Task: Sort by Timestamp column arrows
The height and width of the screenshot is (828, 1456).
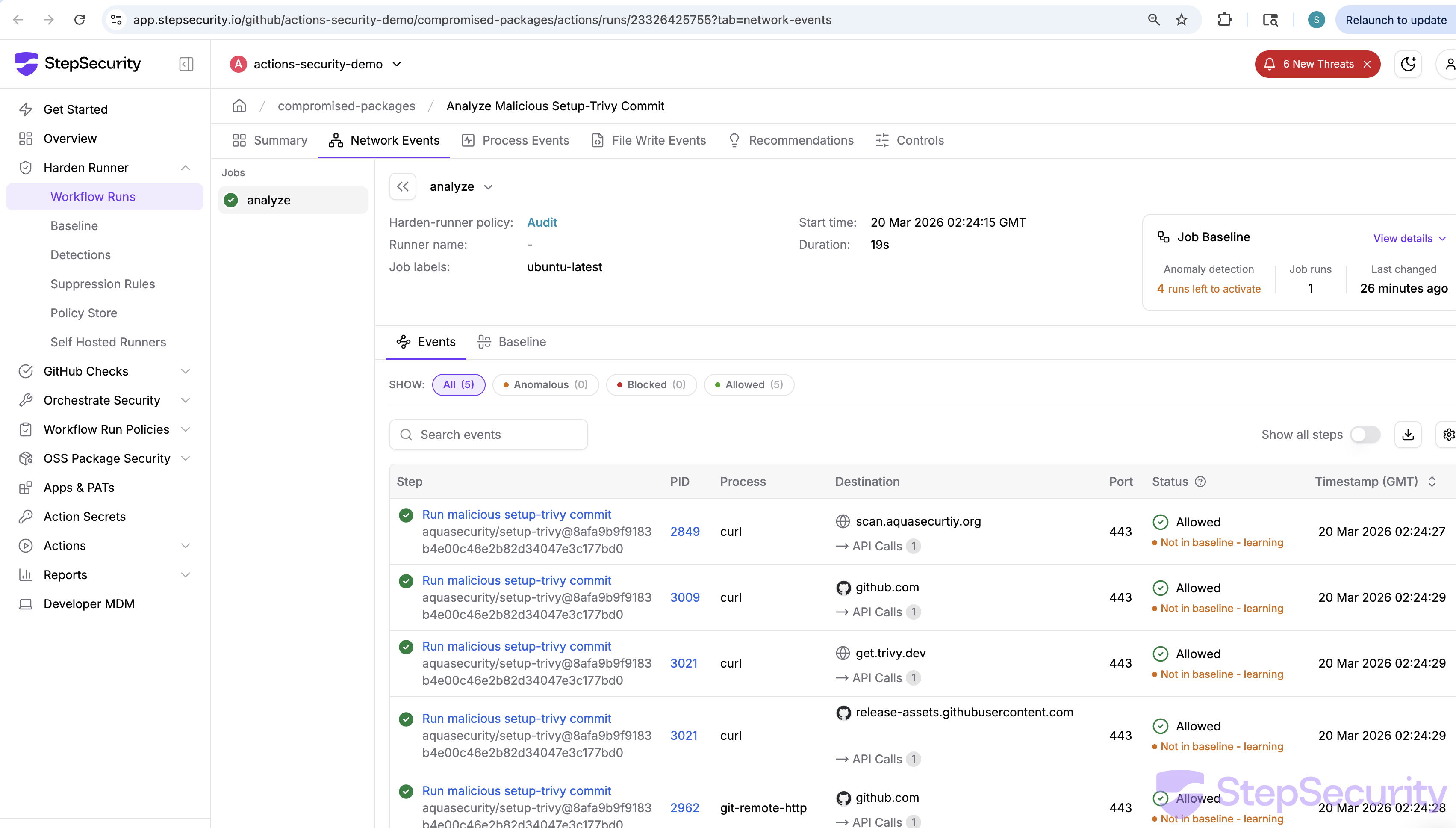Action: [x=1432, y=482]
